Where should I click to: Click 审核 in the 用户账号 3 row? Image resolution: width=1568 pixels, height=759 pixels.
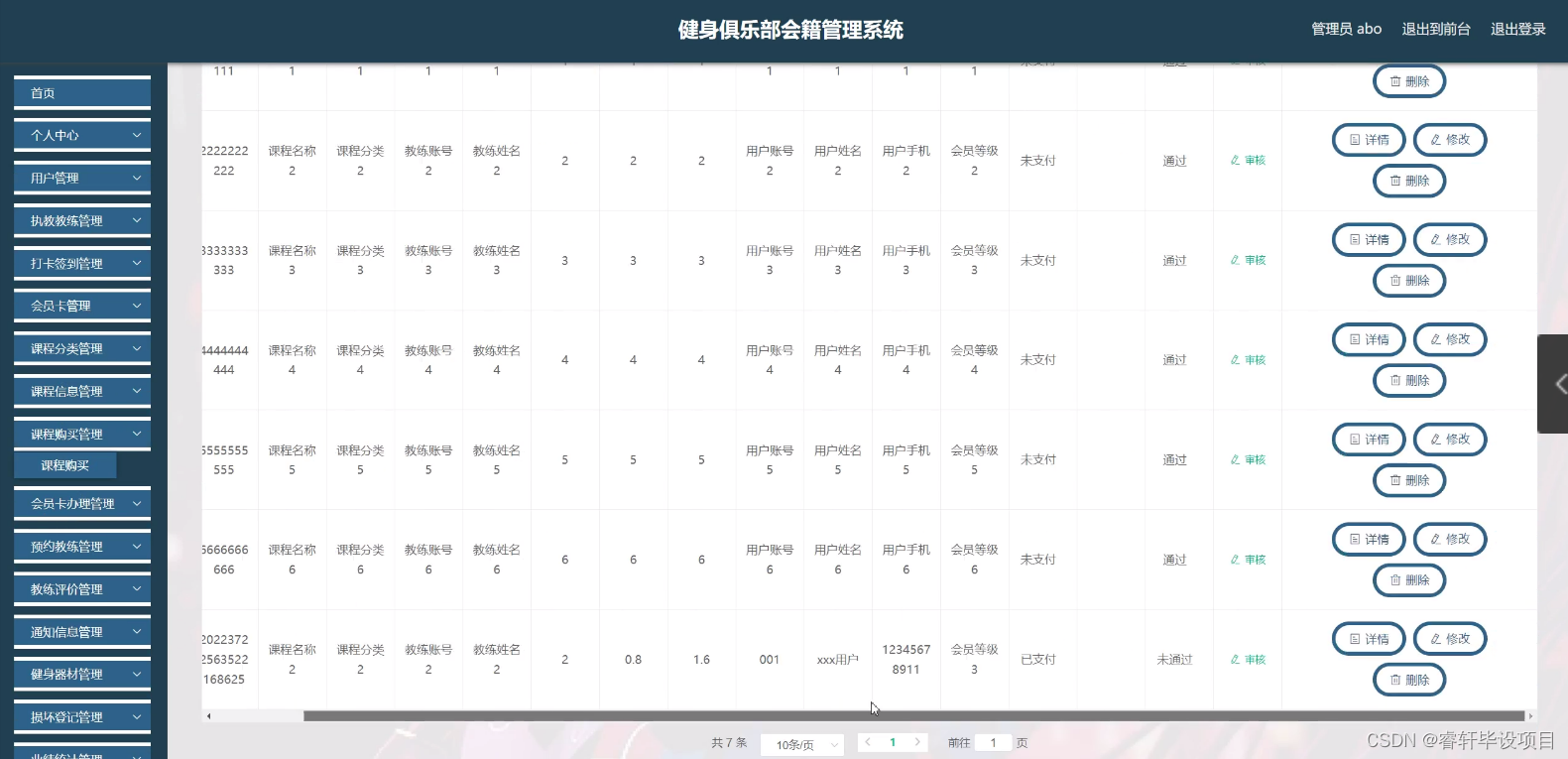1248,261
